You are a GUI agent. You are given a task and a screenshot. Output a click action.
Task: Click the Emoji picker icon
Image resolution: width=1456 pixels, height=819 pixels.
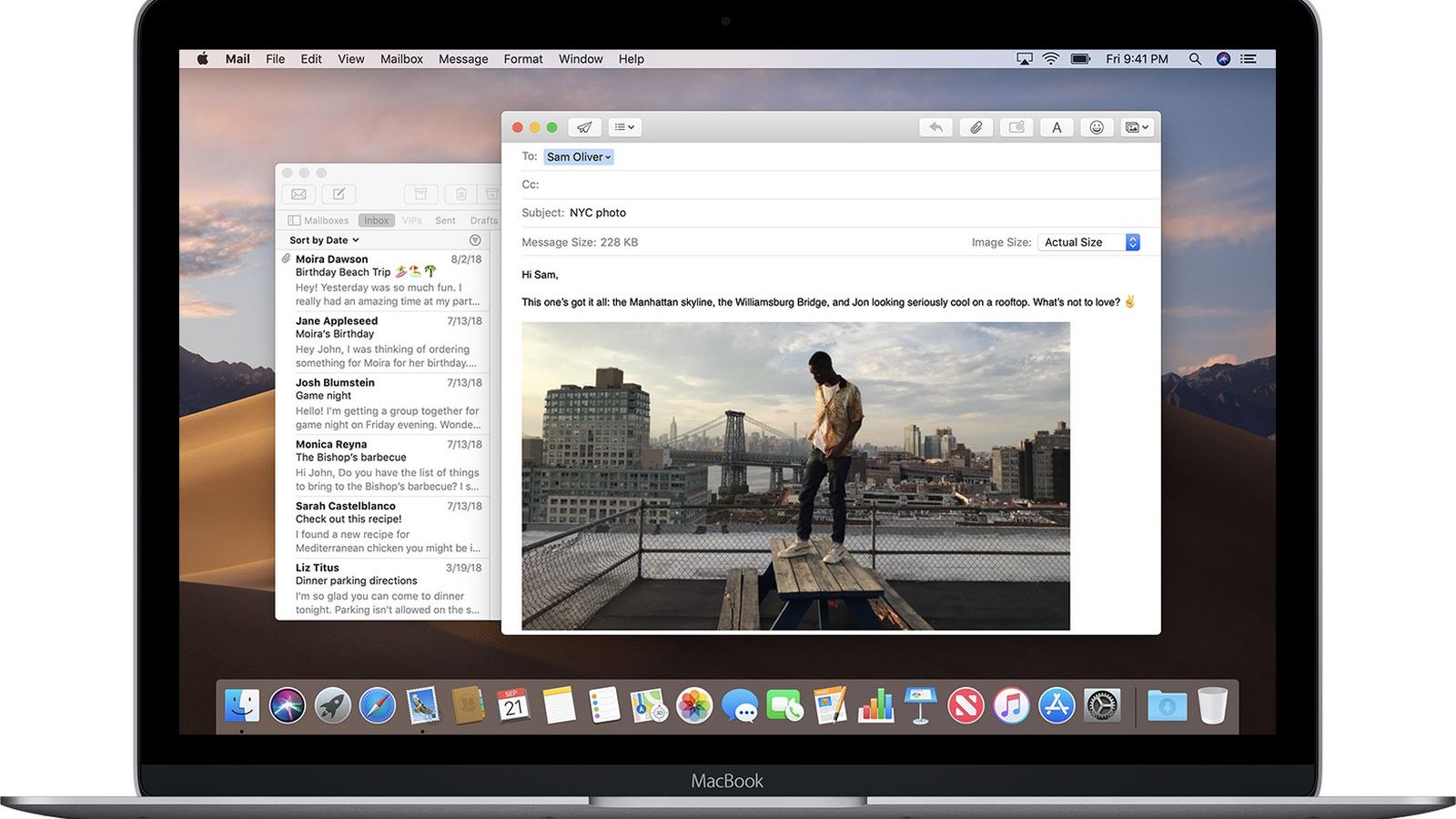pyautogui.click(x=1096, y=127)
